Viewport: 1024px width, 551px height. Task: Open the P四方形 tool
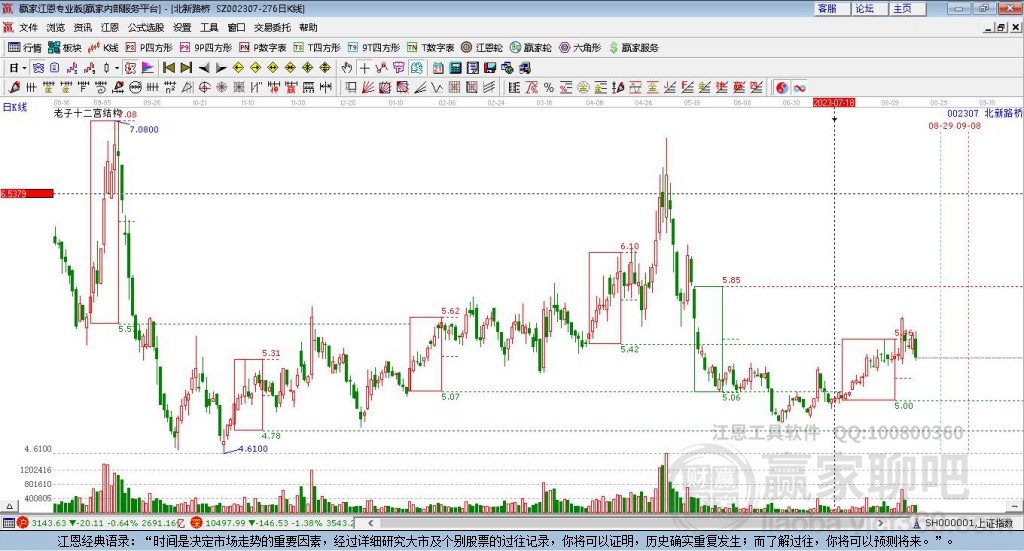[x=149, y=48]
